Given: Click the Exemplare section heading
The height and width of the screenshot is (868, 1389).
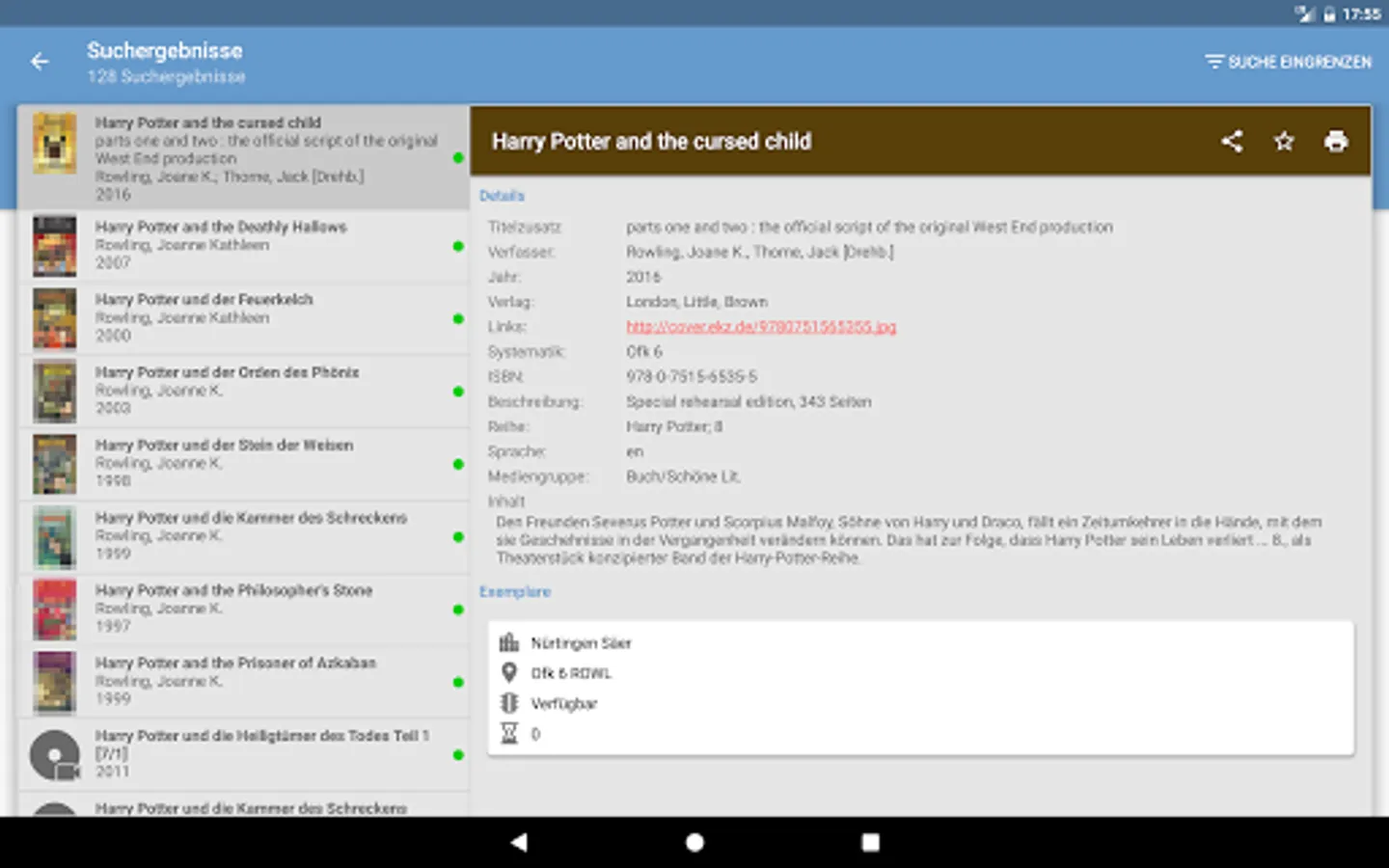Looking at the screenshot, I should click(x=515, y=591).
